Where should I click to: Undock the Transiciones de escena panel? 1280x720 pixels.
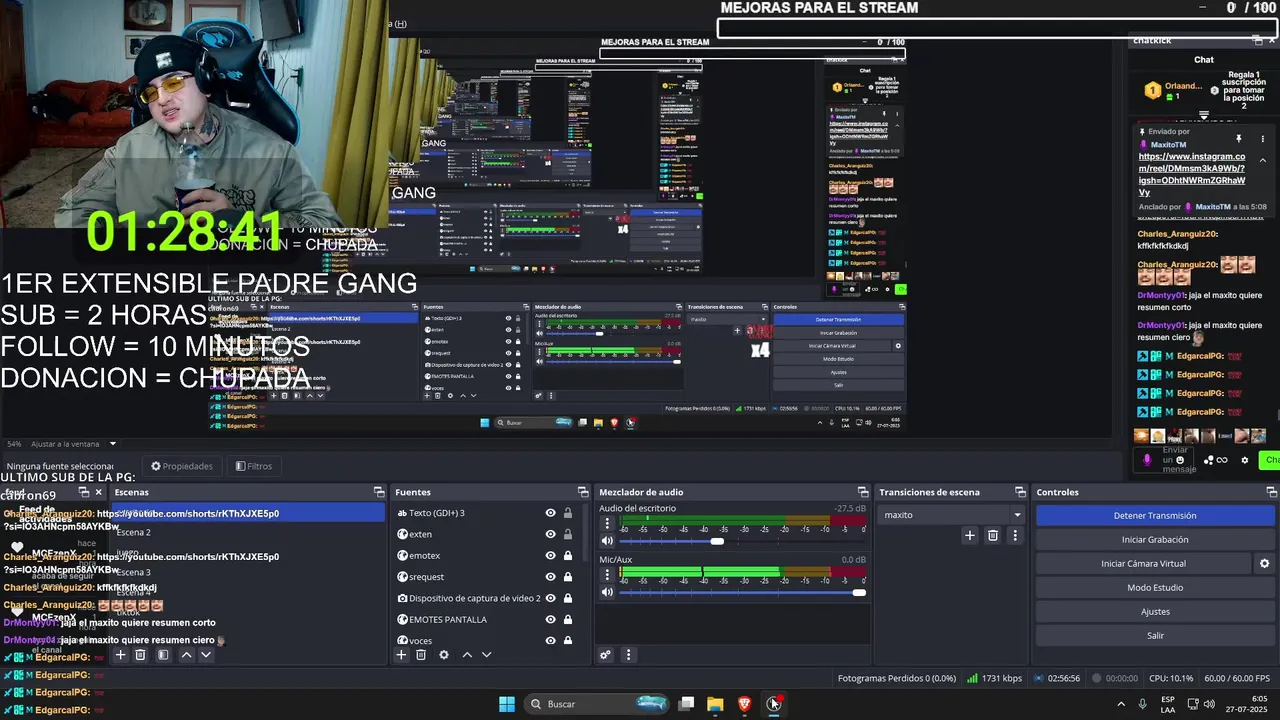pos(1020,492)
